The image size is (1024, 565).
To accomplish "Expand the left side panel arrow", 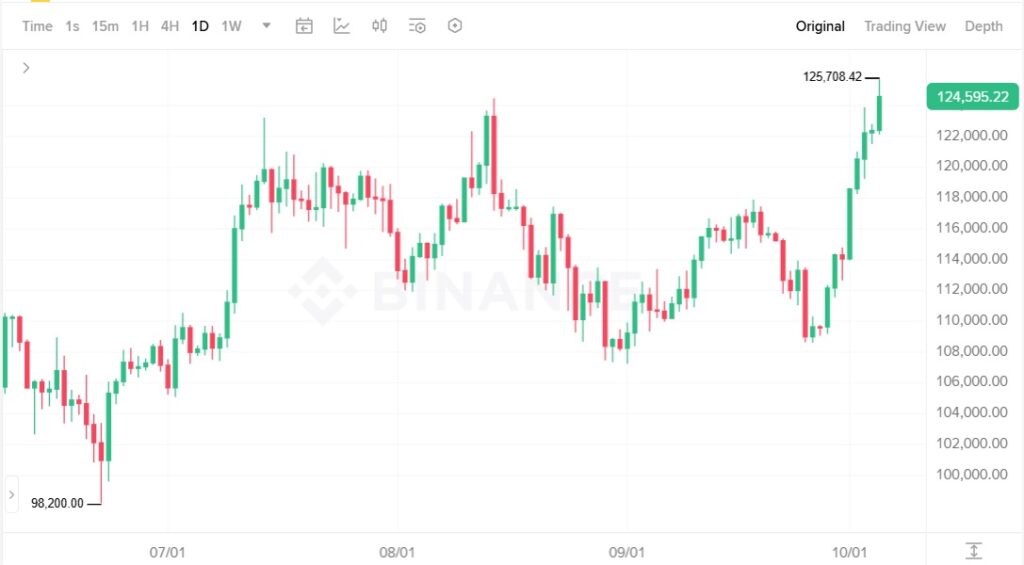I will point(11,494).
